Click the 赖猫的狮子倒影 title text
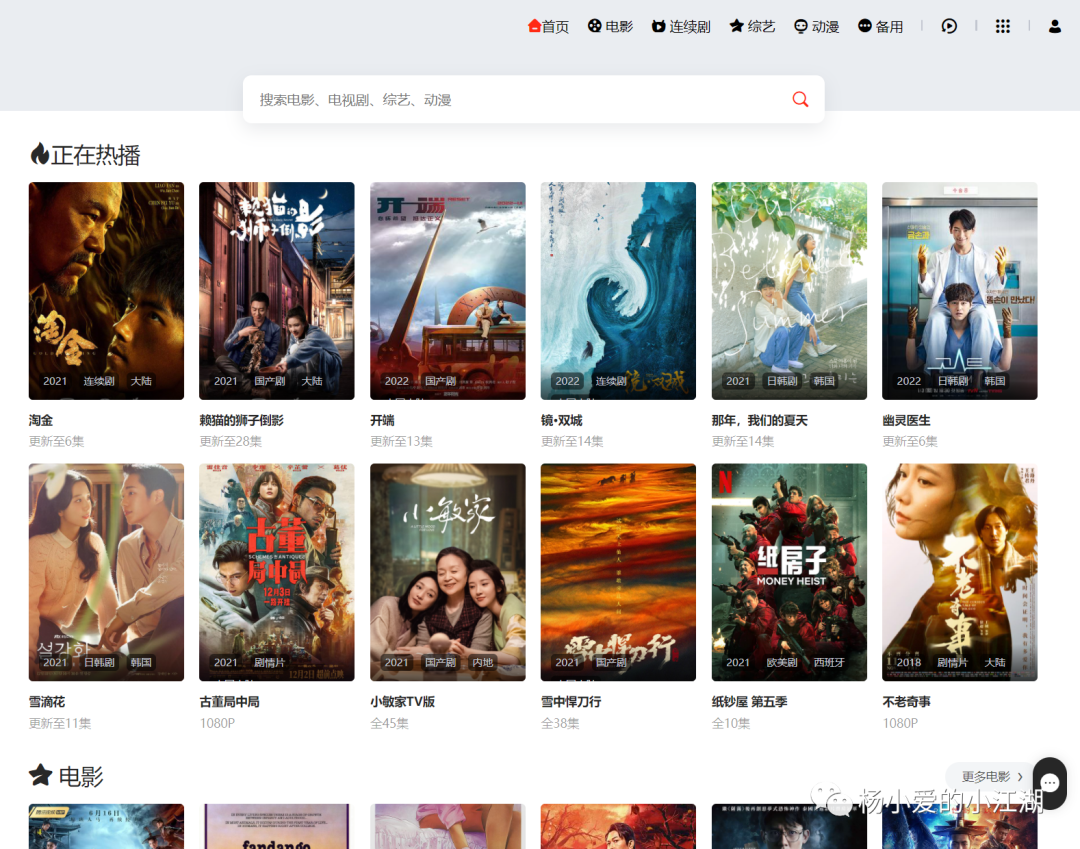Screen dimensions: 1080x849 [241, 420]
